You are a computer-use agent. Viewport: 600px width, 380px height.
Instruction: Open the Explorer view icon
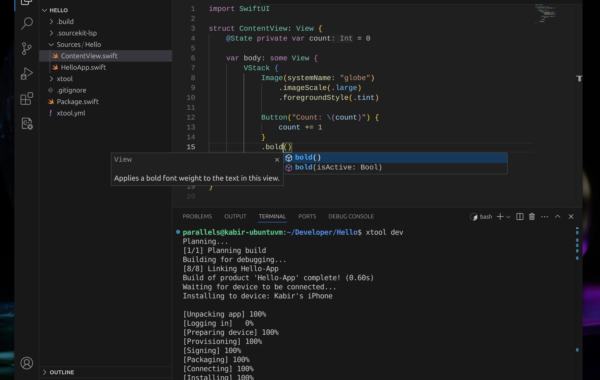(27, 2)
